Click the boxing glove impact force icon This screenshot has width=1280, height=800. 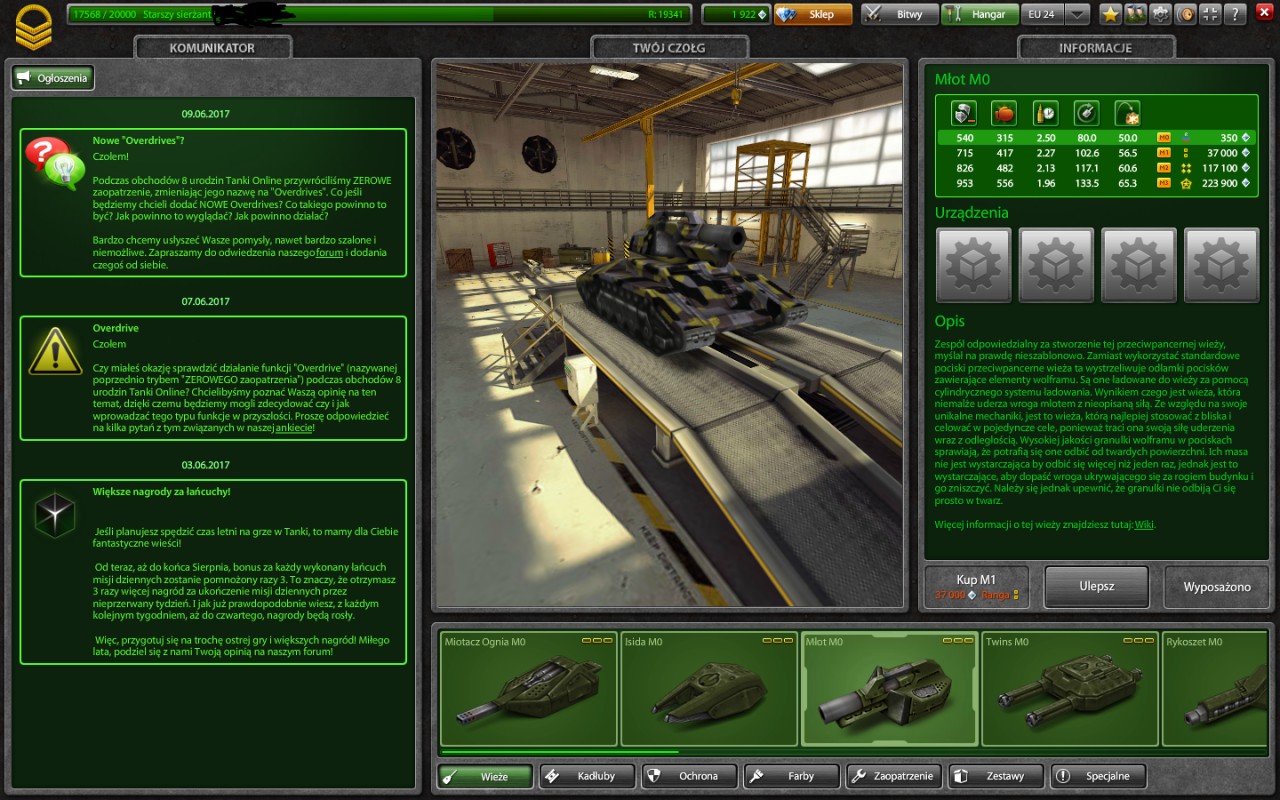(1003, 113)
